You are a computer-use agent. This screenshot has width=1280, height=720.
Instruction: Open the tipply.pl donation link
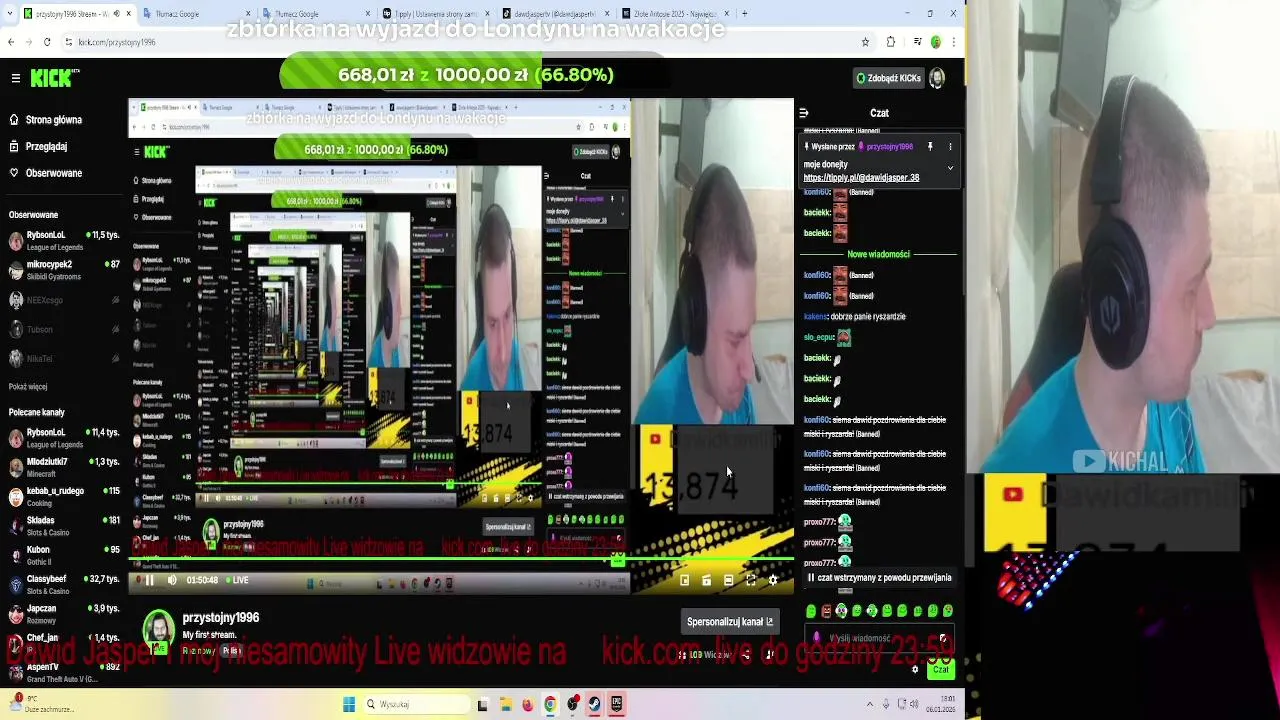point(861,178)
